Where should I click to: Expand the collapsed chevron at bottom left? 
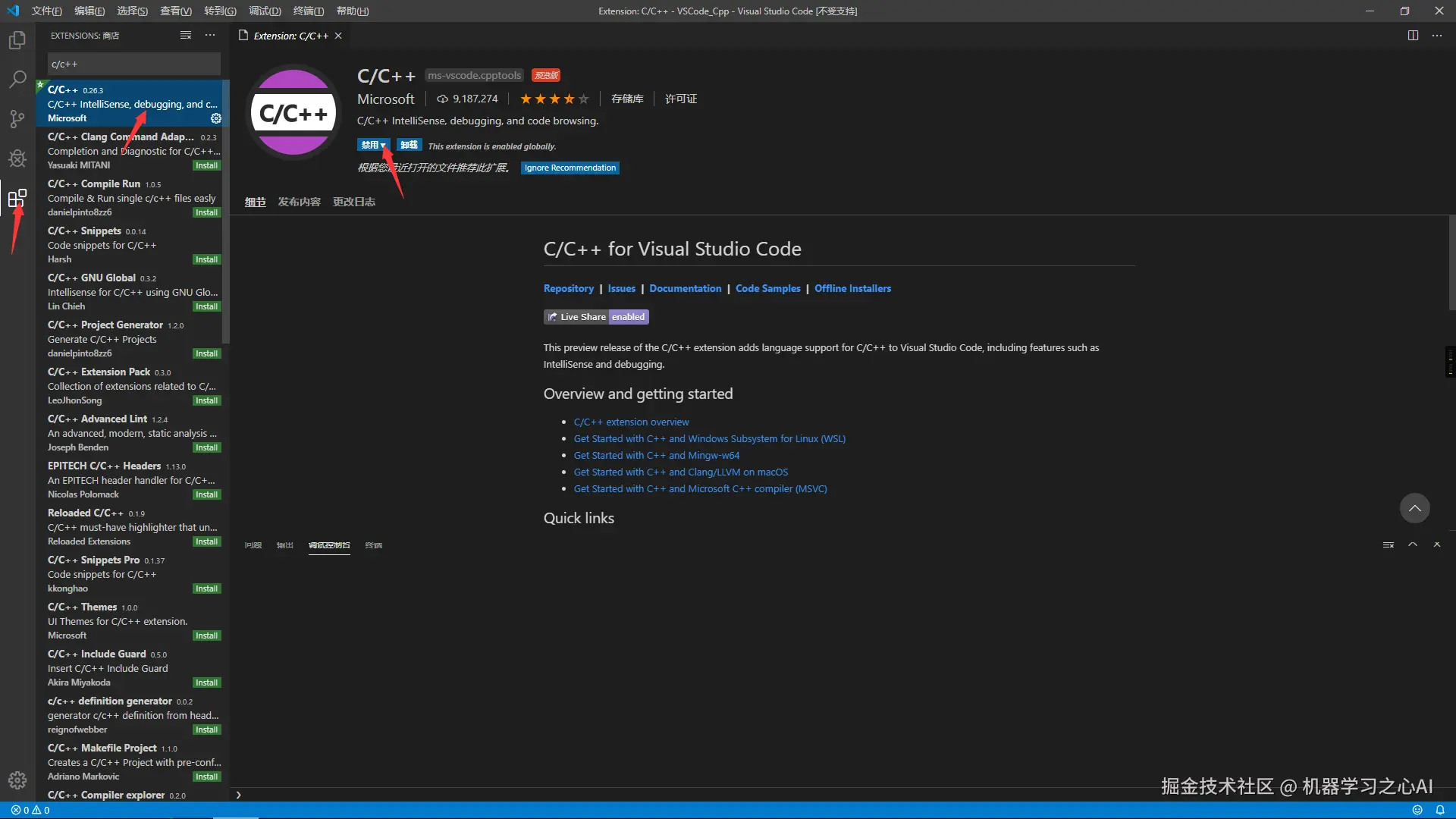point(238,795)
